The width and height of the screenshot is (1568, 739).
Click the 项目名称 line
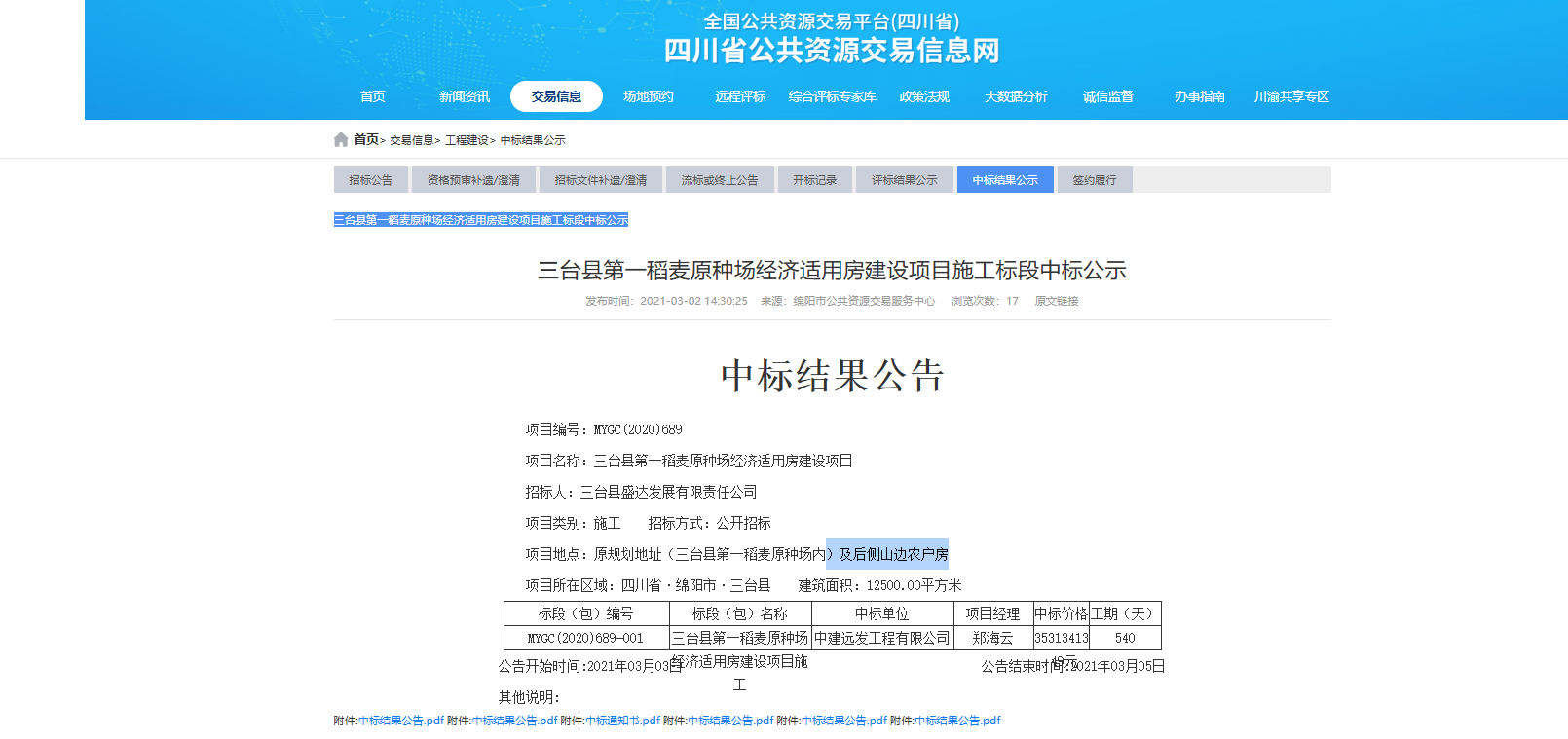pyautogui.click(x=690, y=461)
